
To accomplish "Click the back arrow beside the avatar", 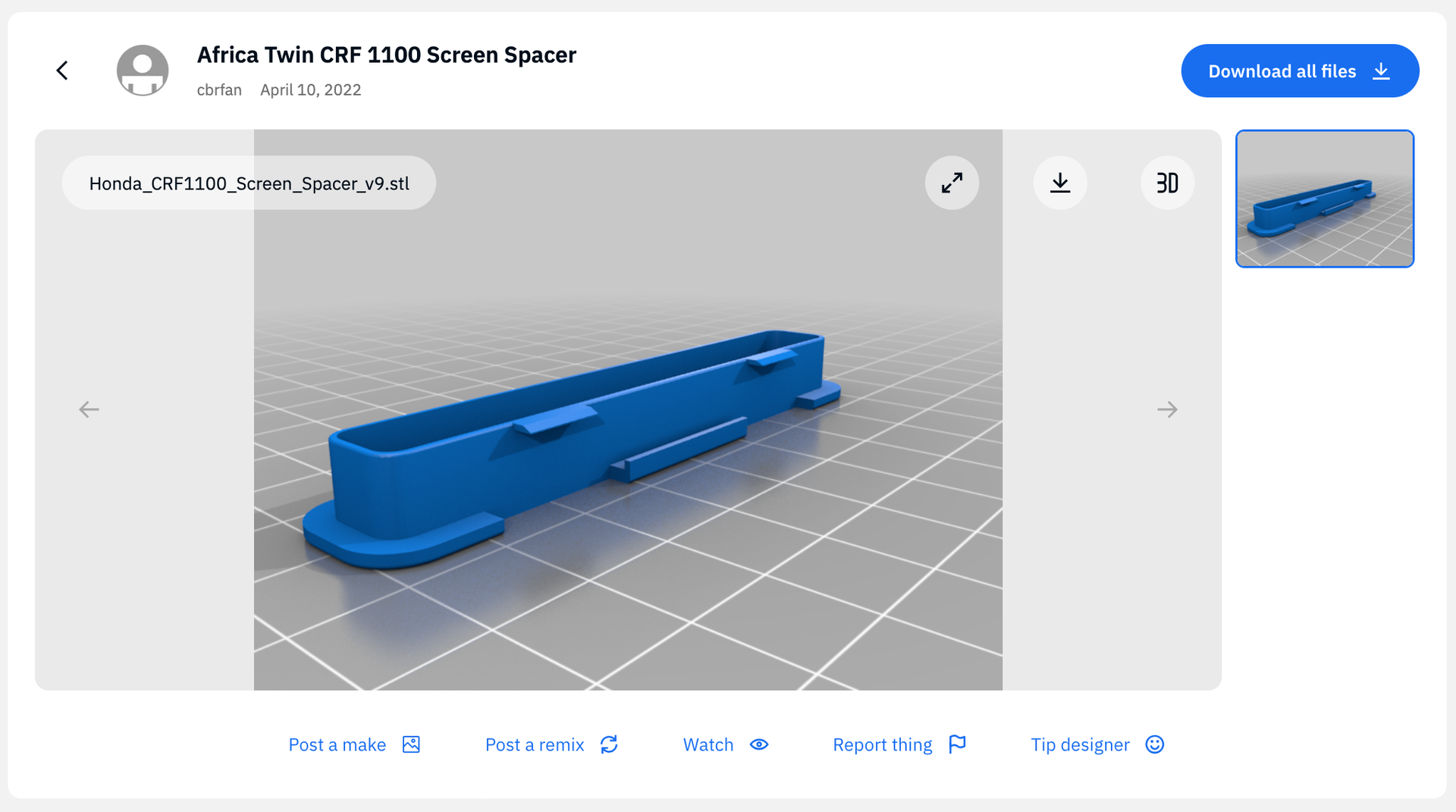I will pyautogui.click(x=62, y=71).
